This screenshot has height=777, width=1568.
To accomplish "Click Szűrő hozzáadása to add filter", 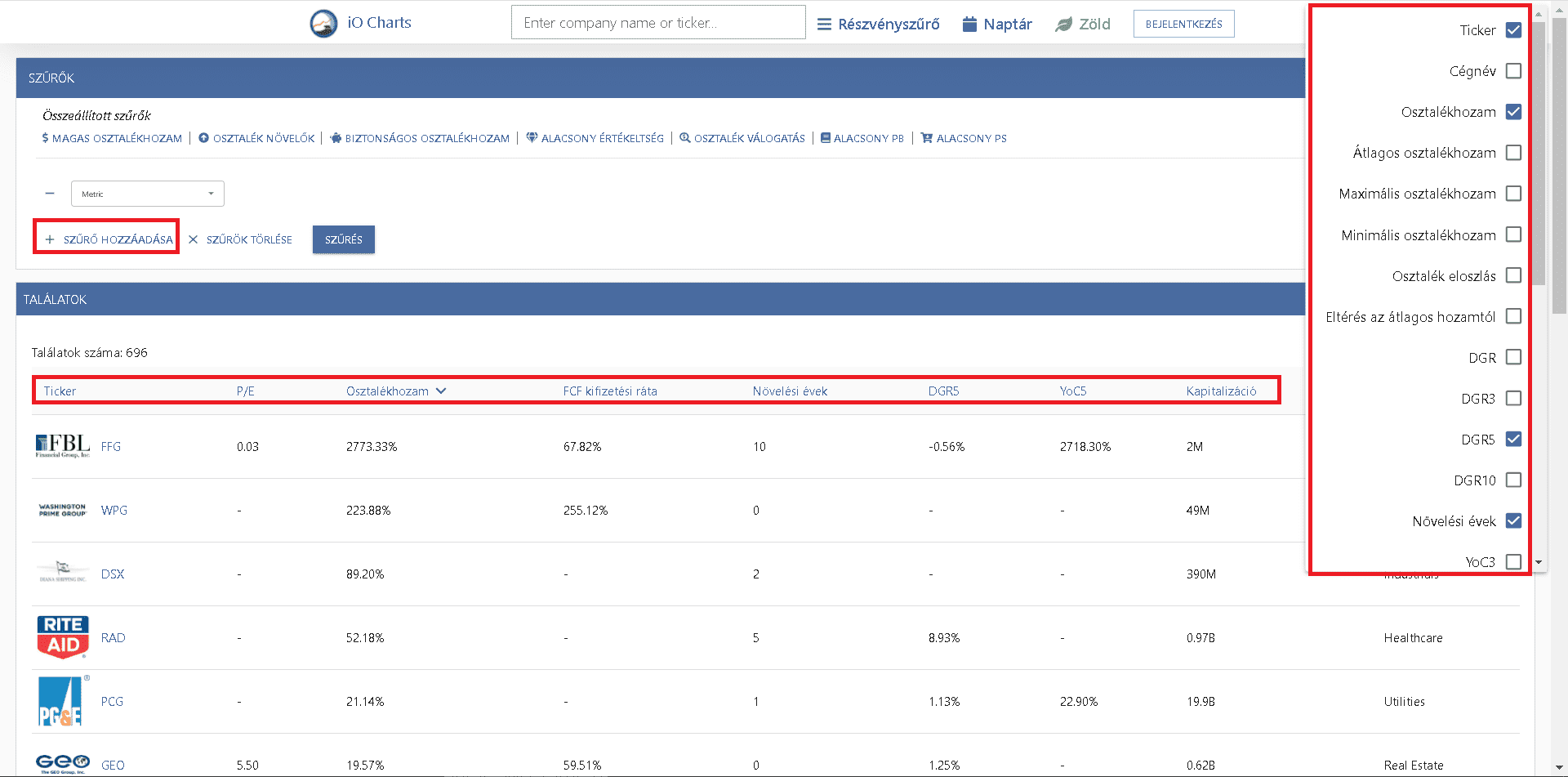I will point(109,239).
